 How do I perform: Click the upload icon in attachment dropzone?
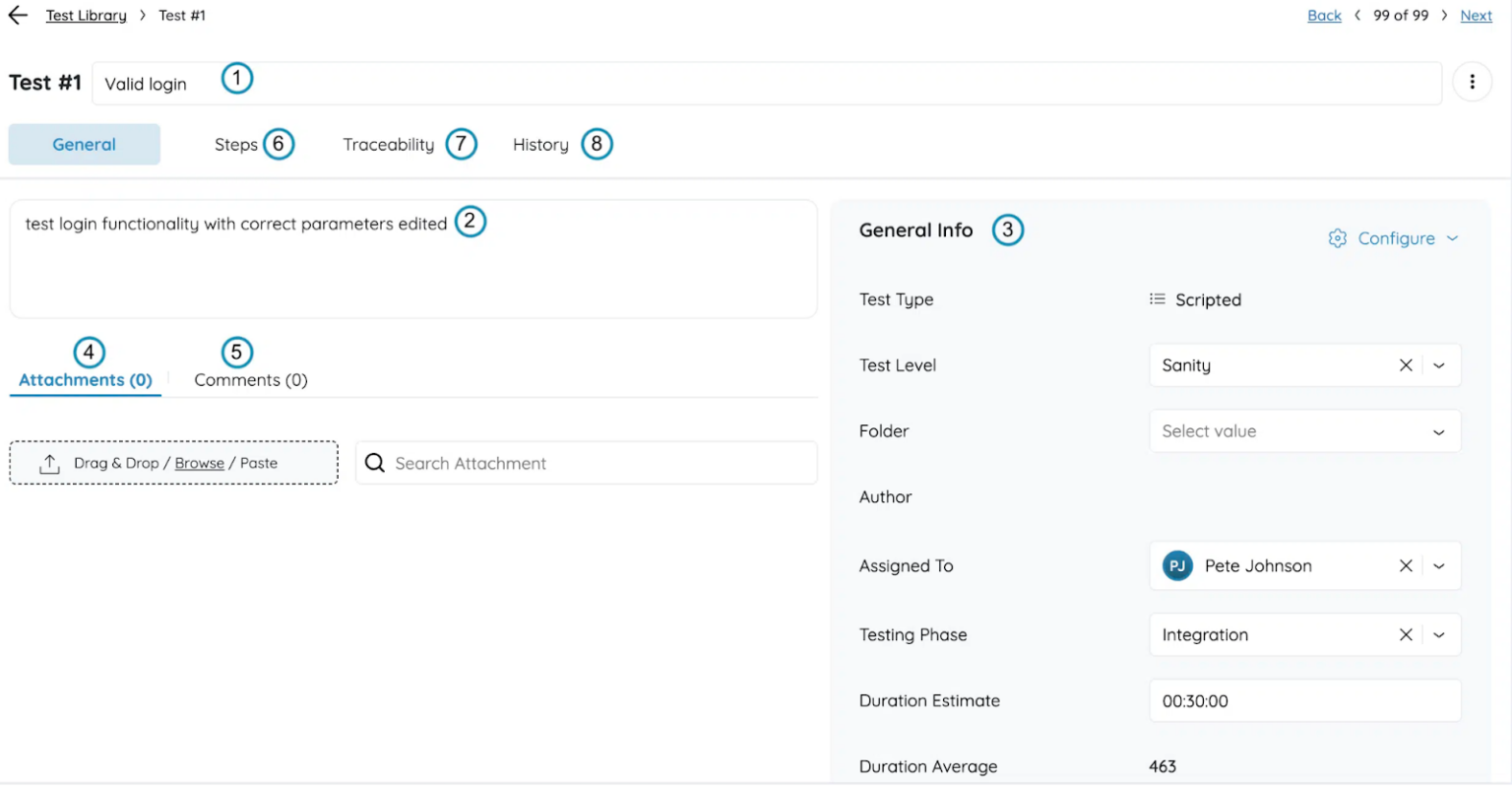click(49, 463)
